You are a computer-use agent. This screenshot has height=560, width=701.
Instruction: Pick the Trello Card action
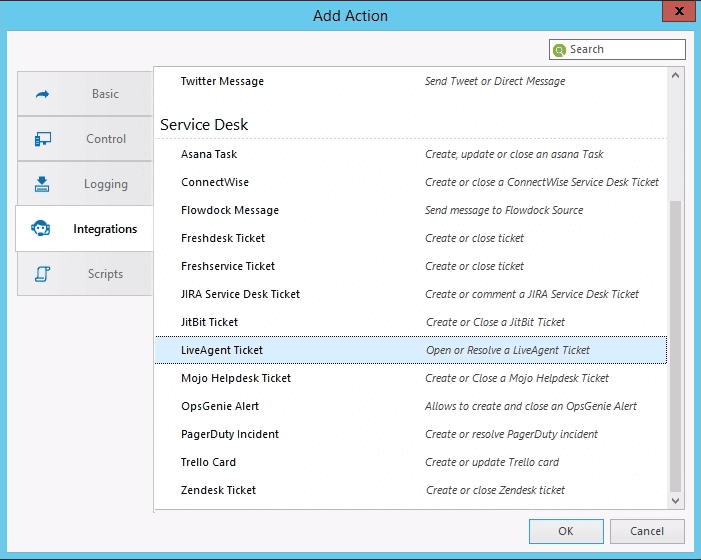point(209,462)
